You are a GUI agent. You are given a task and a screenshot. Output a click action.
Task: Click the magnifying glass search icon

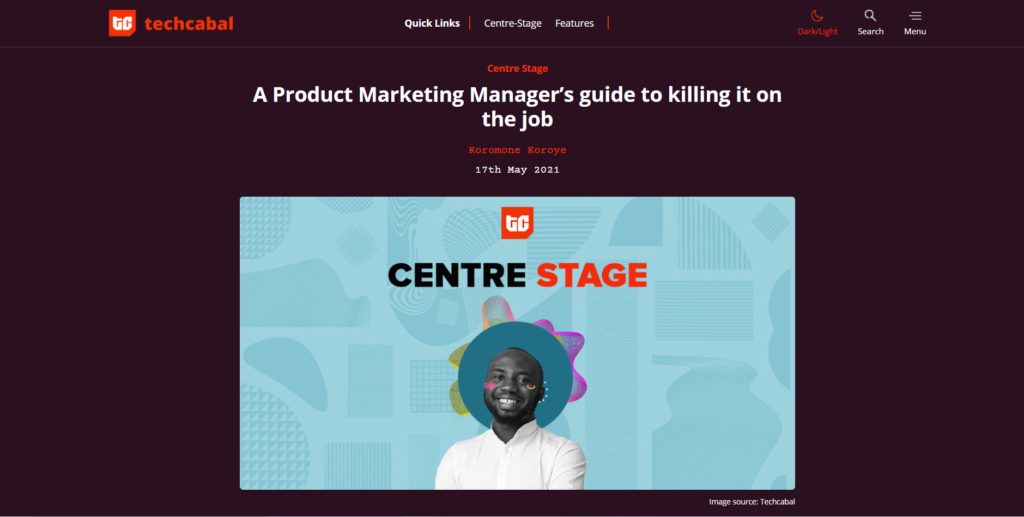870,15
